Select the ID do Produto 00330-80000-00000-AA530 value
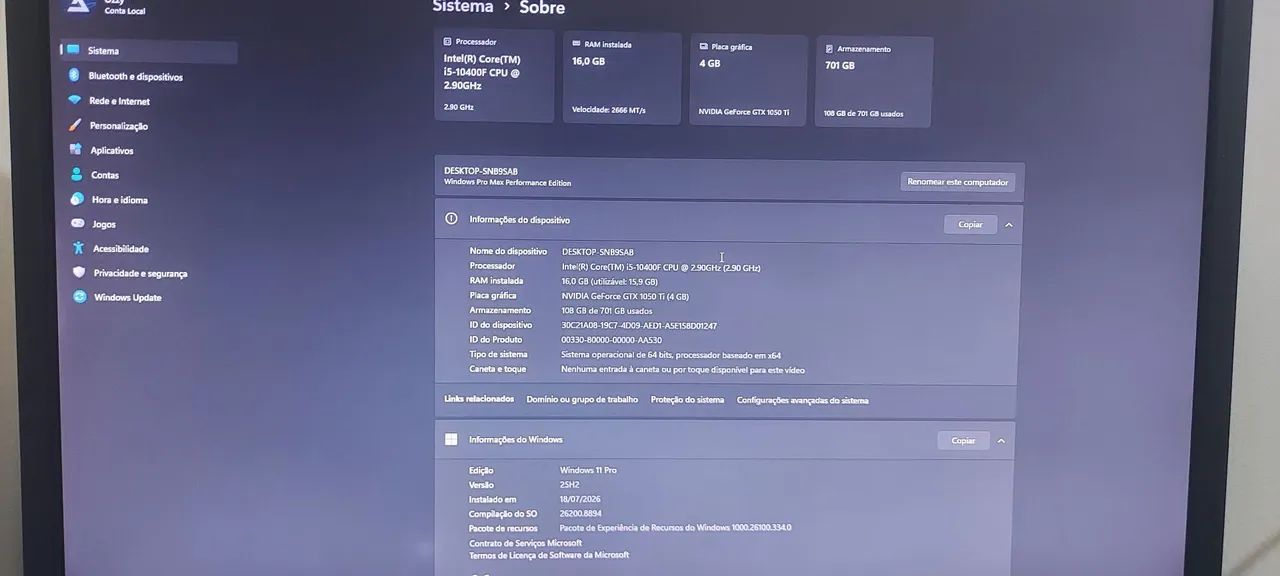 pos(611,340)
